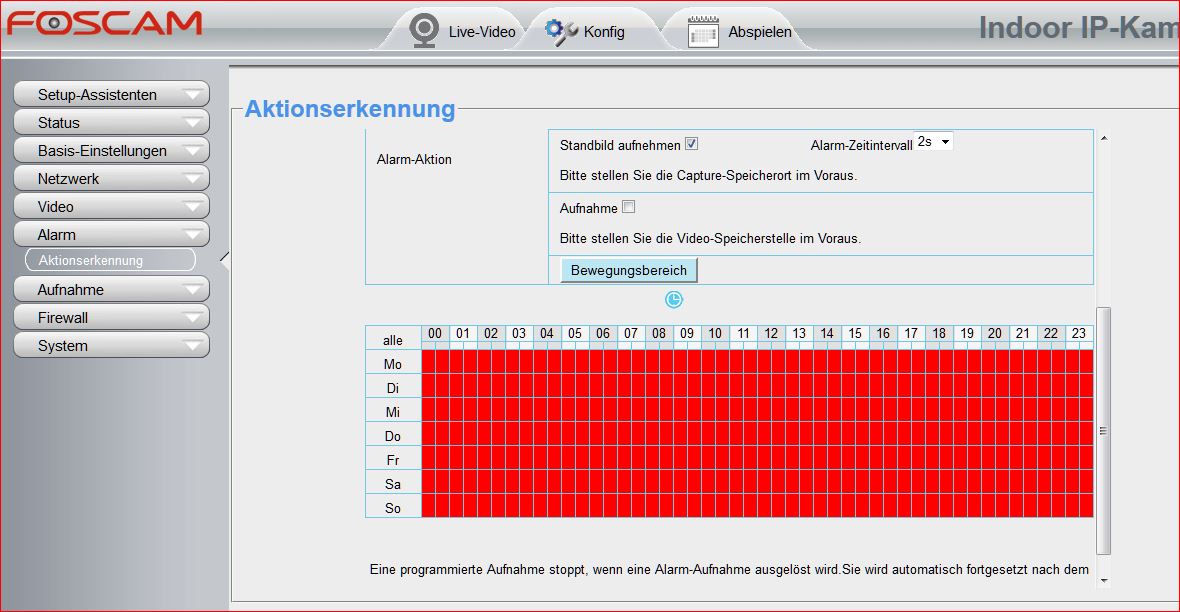Toggle the 'alle' schedule selector cell

pos(393,340)
